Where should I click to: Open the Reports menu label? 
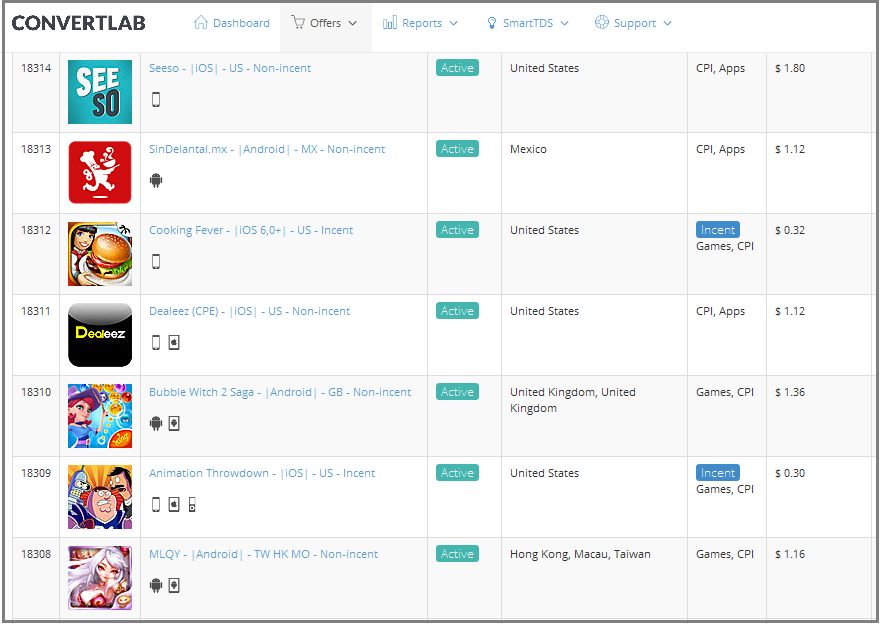click(x=422, y=23)
